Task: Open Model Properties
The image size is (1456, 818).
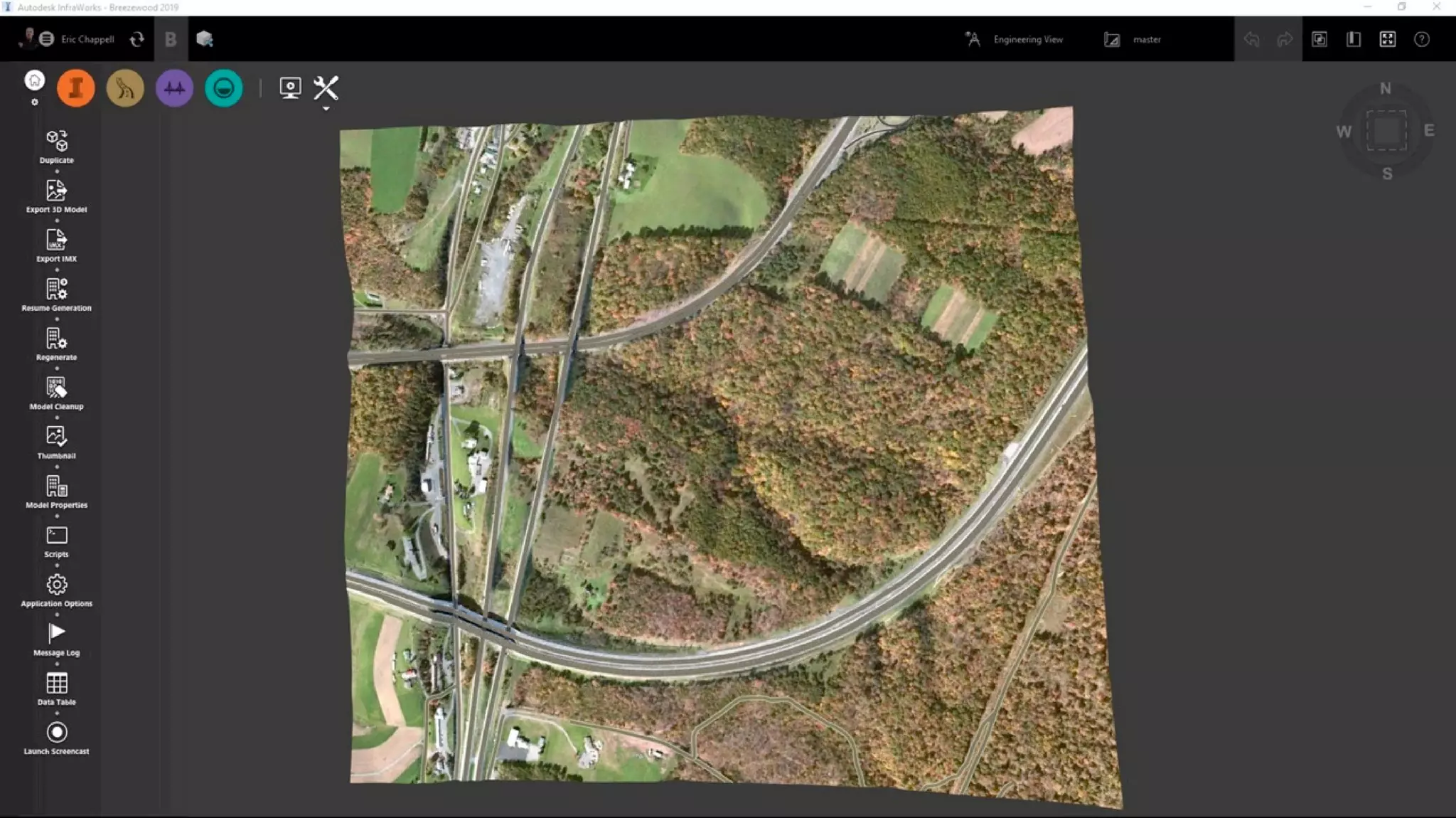Action: (x=56, y=487)
